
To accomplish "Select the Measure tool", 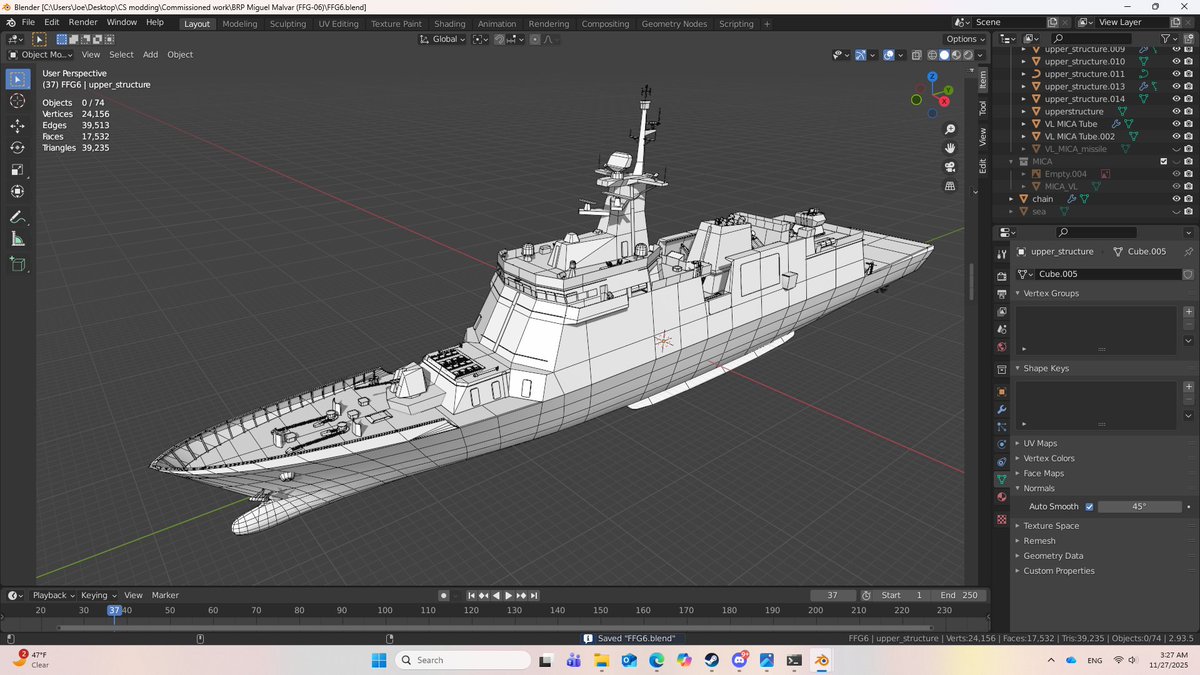I will (x=18, y=239).
